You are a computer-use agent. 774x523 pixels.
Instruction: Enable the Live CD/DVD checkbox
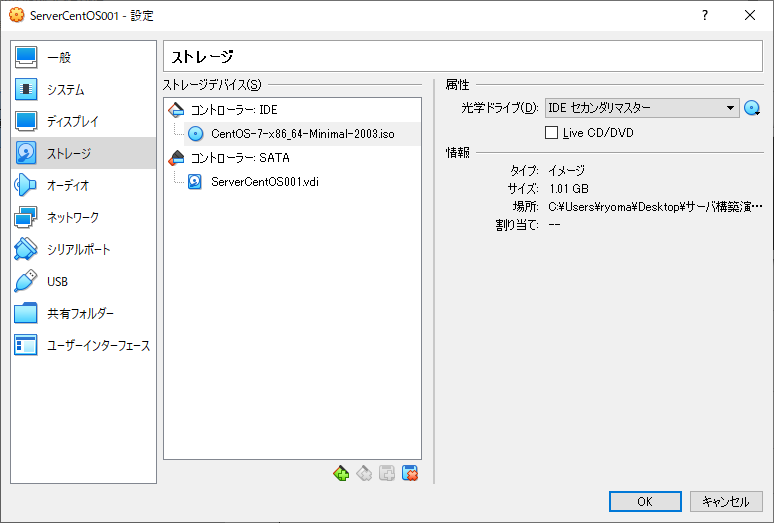tap(551, 133)
